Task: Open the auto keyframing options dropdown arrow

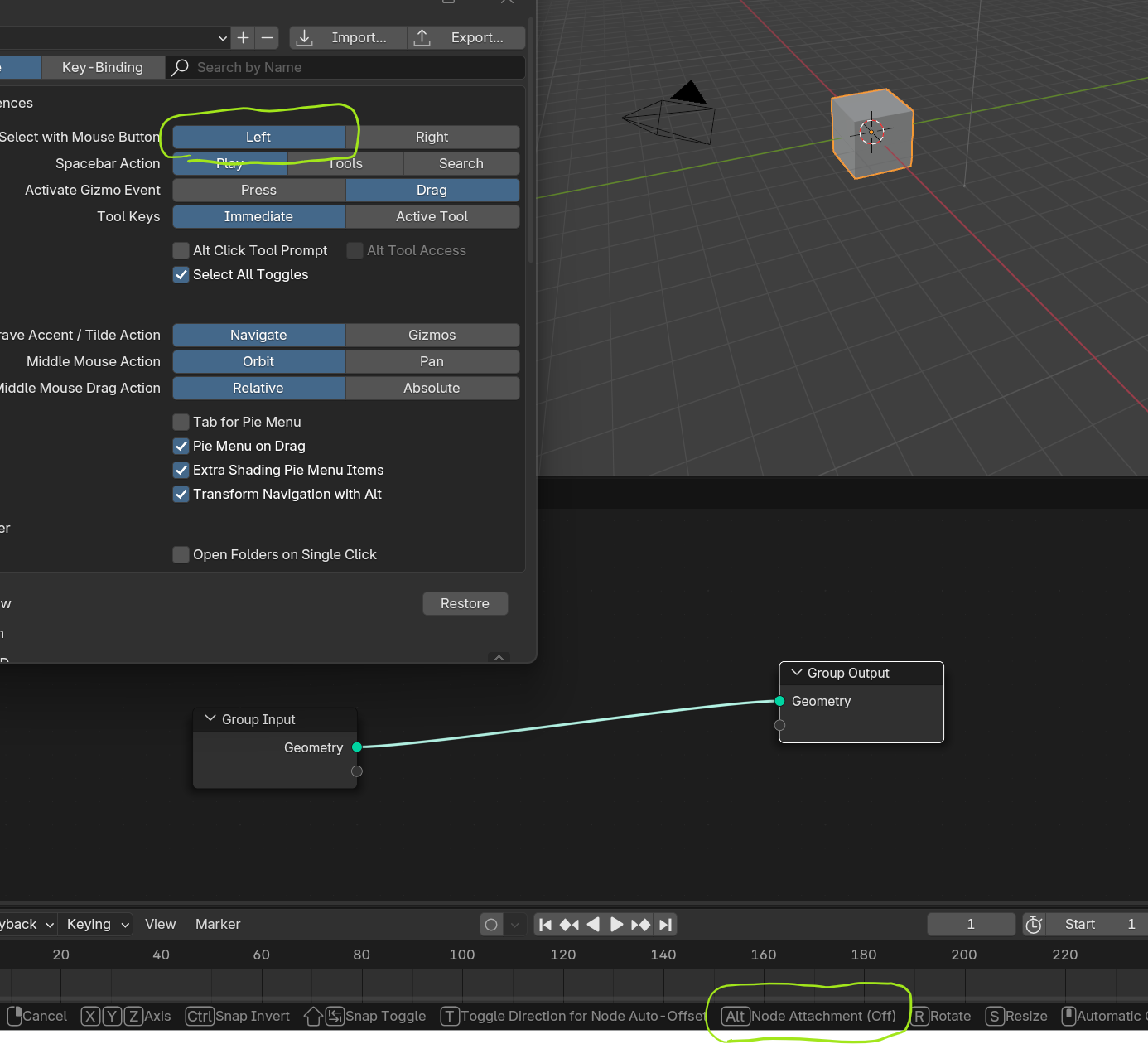Action: pyautogui.click(x=514, y=925)
